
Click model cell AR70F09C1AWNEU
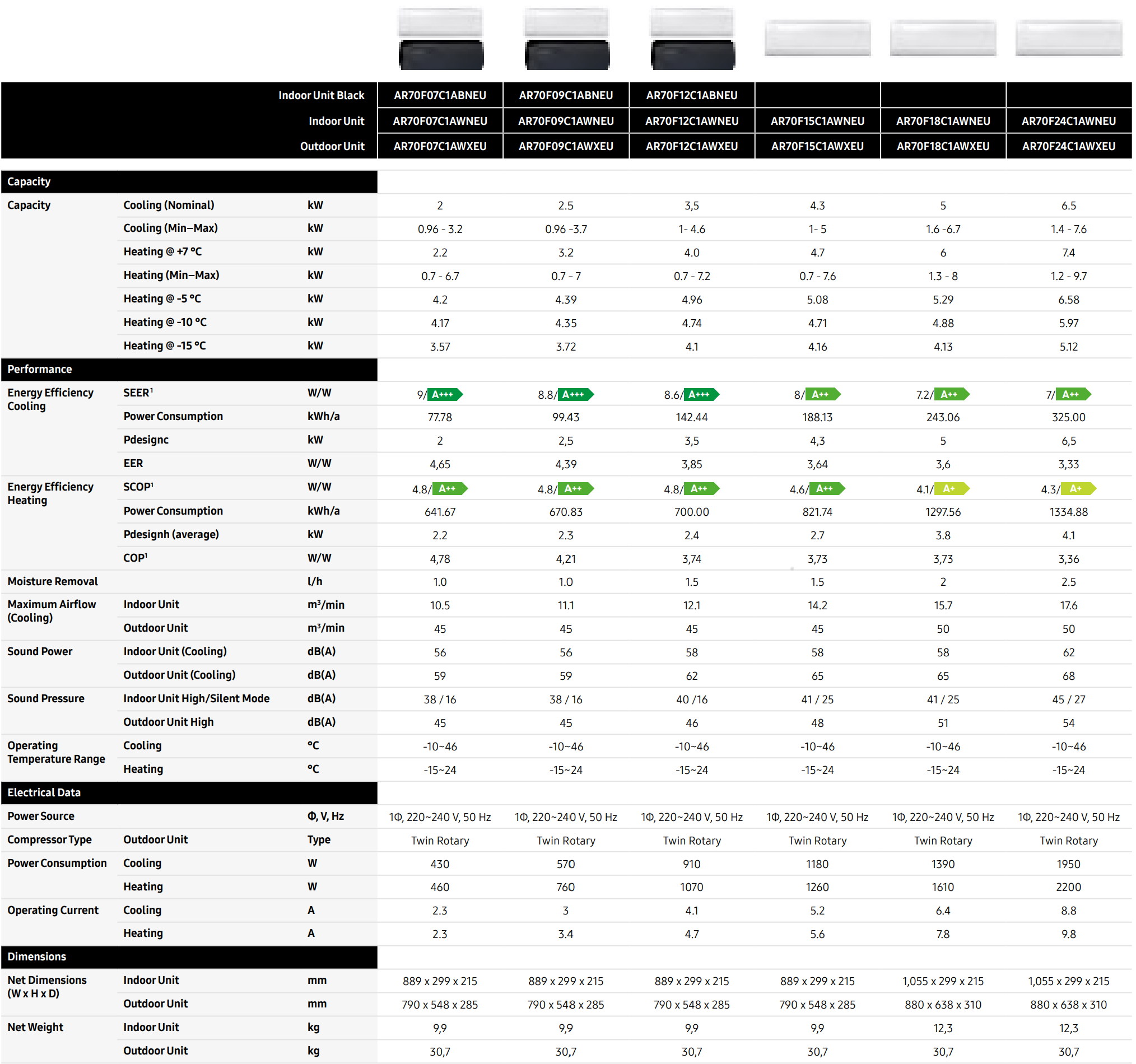566,121
